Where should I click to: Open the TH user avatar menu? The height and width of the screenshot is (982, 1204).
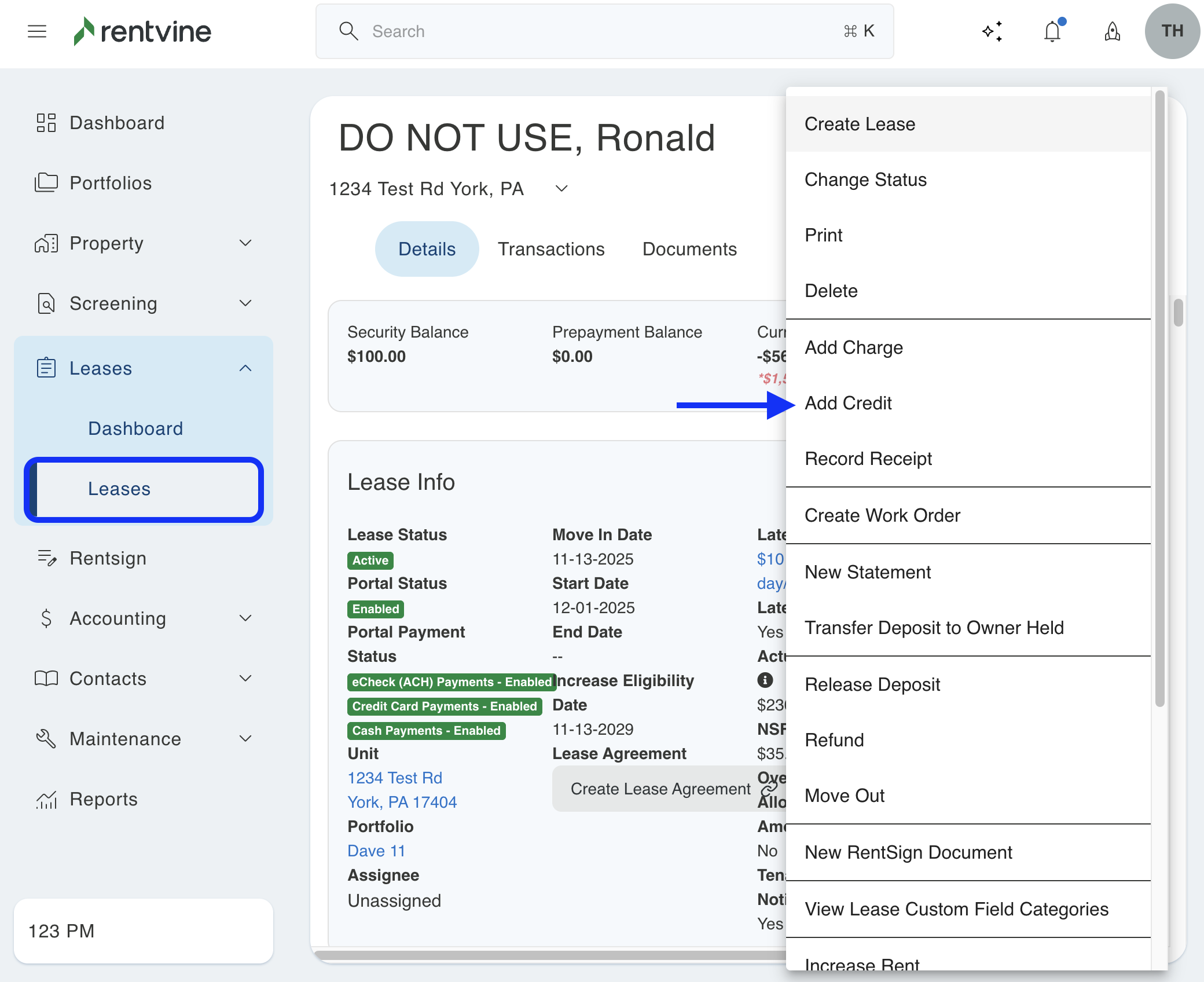[x=1172, y=31]
